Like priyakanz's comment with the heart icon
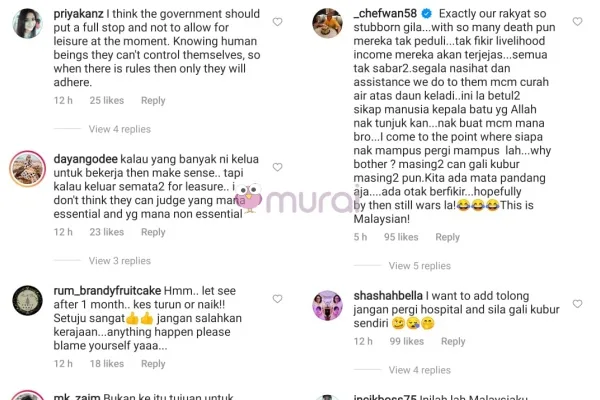600x400 pixels. click(x=277, y=22)
